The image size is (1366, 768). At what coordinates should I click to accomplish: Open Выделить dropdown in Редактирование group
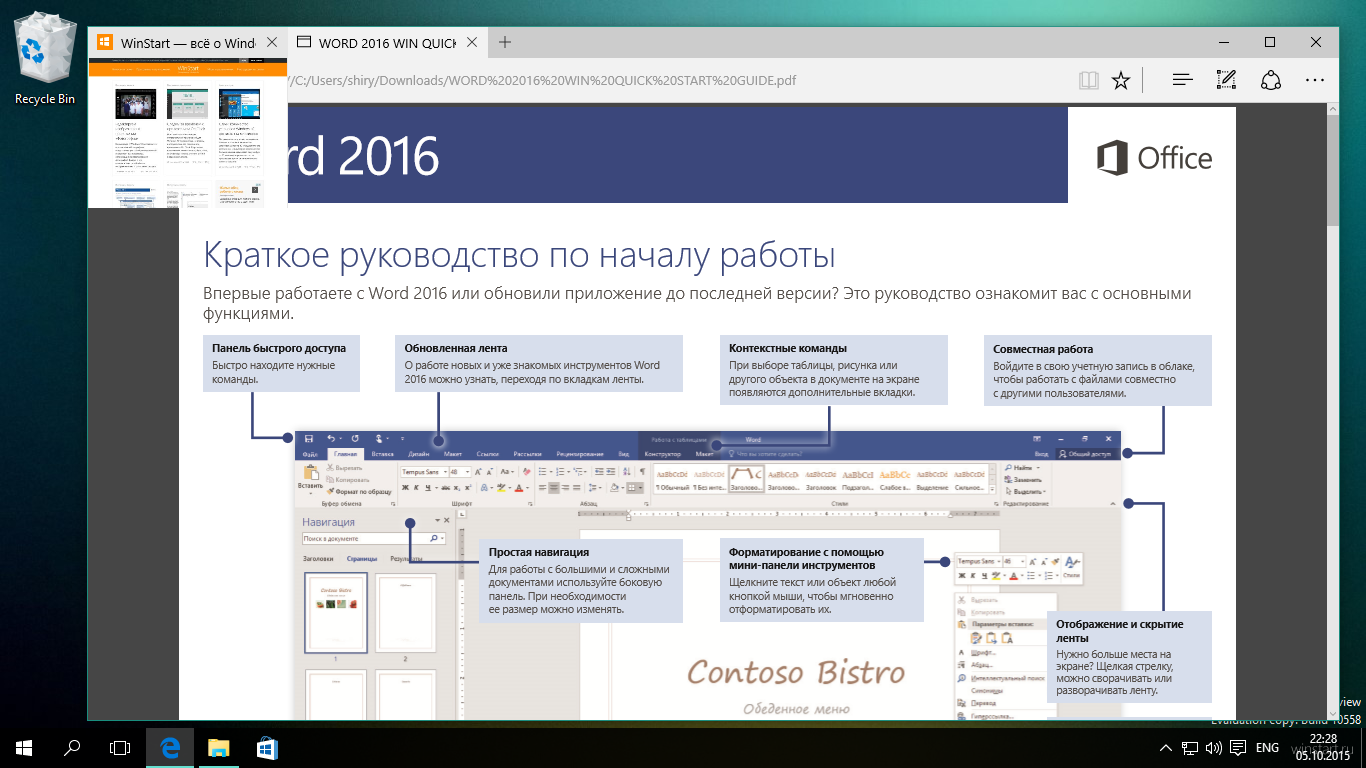click(x=1044, y=492)
